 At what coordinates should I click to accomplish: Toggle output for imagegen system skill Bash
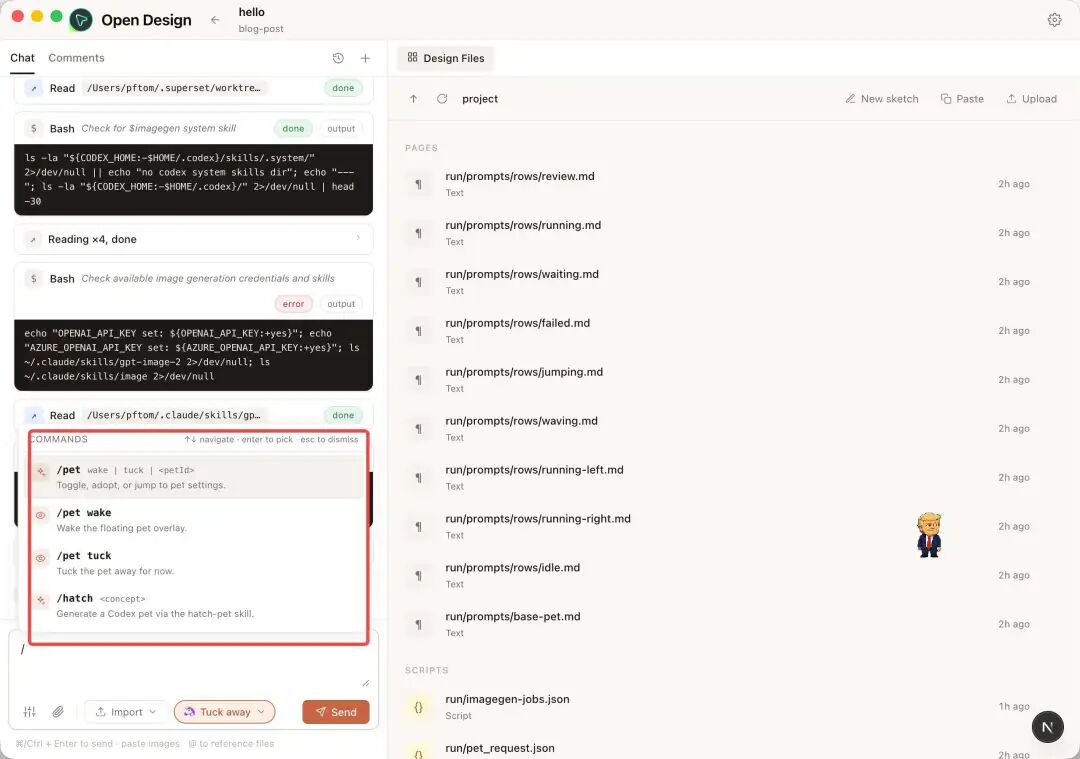click(x=341, y=129)
